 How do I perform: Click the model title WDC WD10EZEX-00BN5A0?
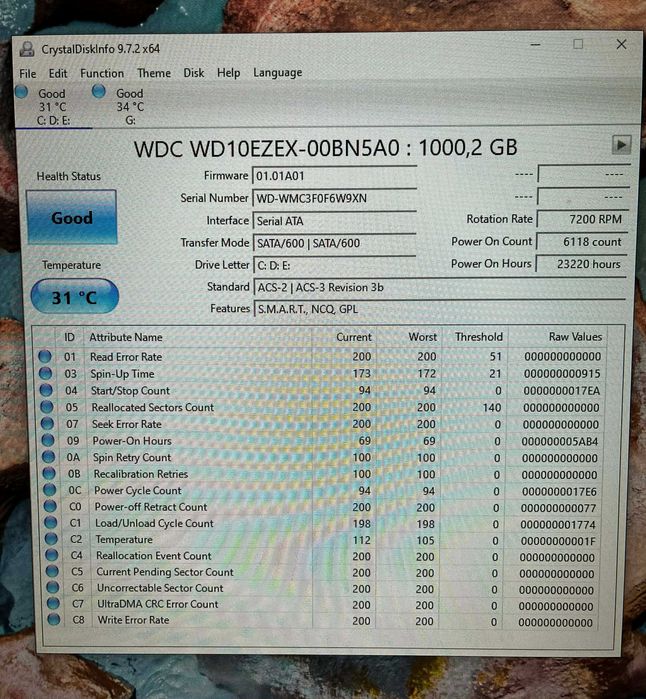point(266,148)
